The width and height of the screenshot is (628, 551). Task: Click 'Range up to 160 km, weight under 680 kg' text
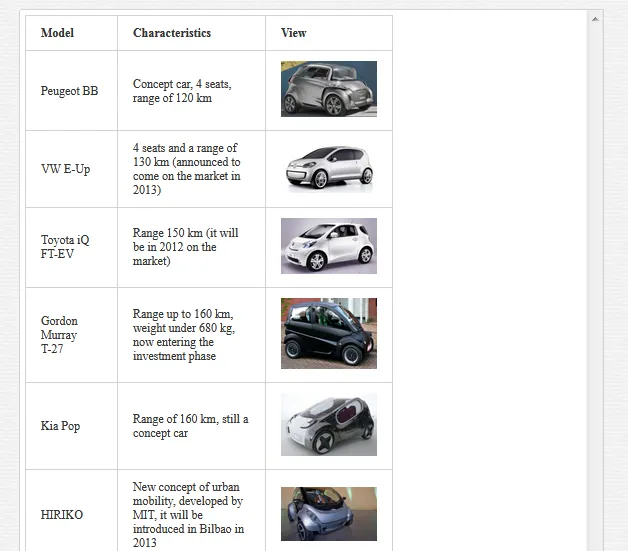click(184, 335)
